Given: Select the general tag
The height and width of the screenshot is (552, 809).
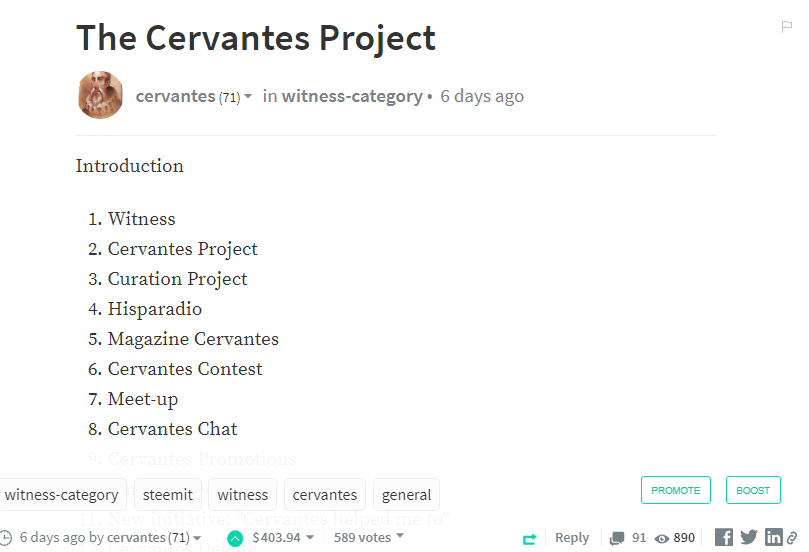Looking at the screenshot, I should pyautogui.click(x=406, y=495).
